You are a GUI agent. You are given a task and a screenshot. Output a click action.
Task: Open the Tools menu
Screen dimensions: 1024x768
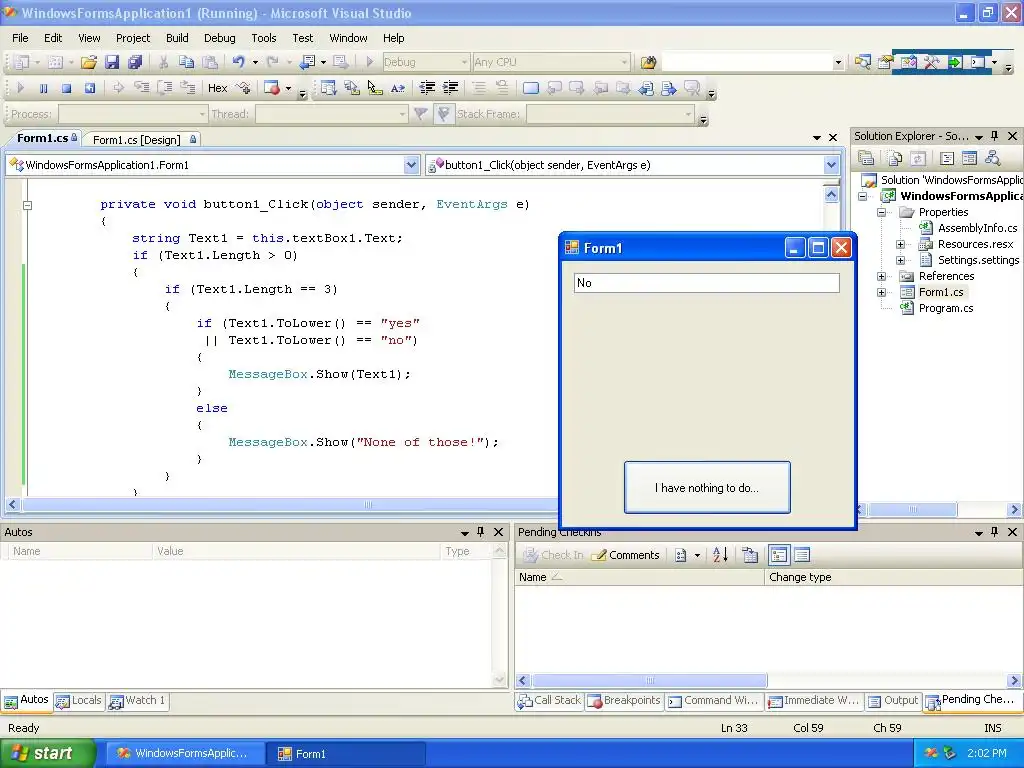pos(264,38)
